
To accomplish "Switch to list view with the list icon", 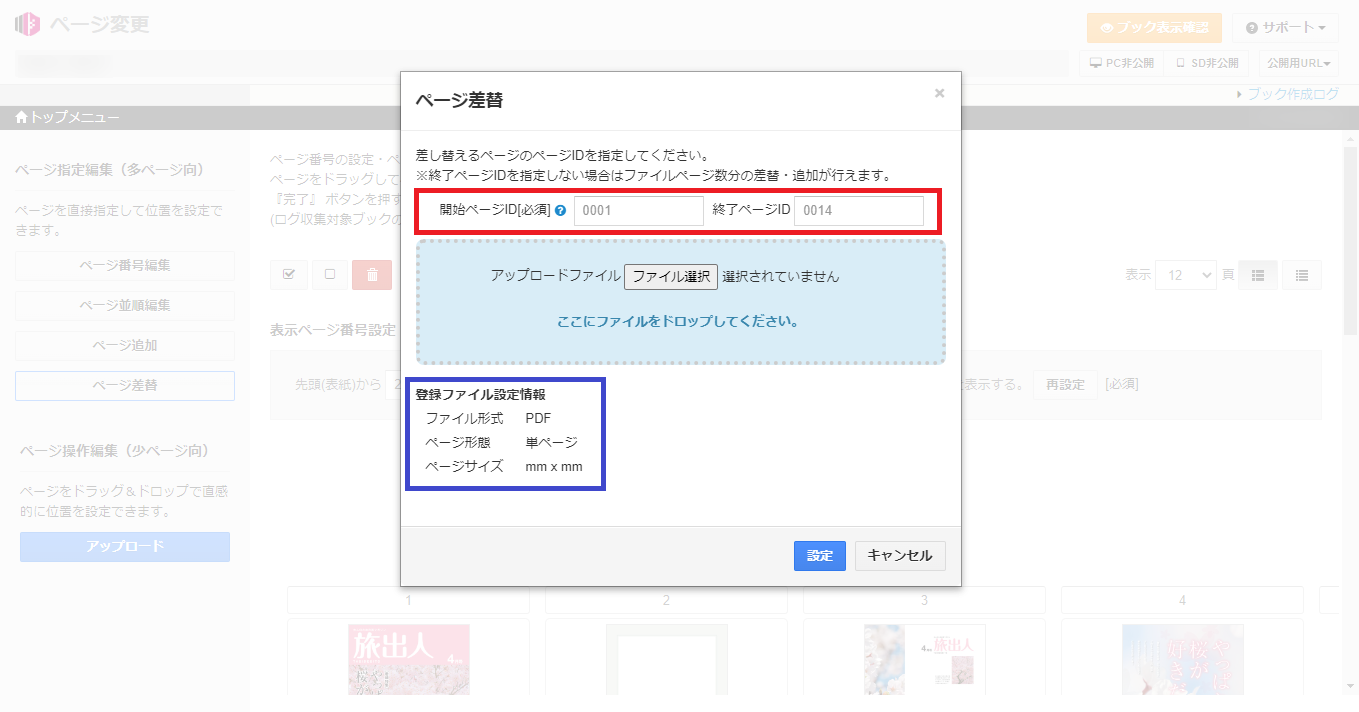I will [x=1301, y=274].
